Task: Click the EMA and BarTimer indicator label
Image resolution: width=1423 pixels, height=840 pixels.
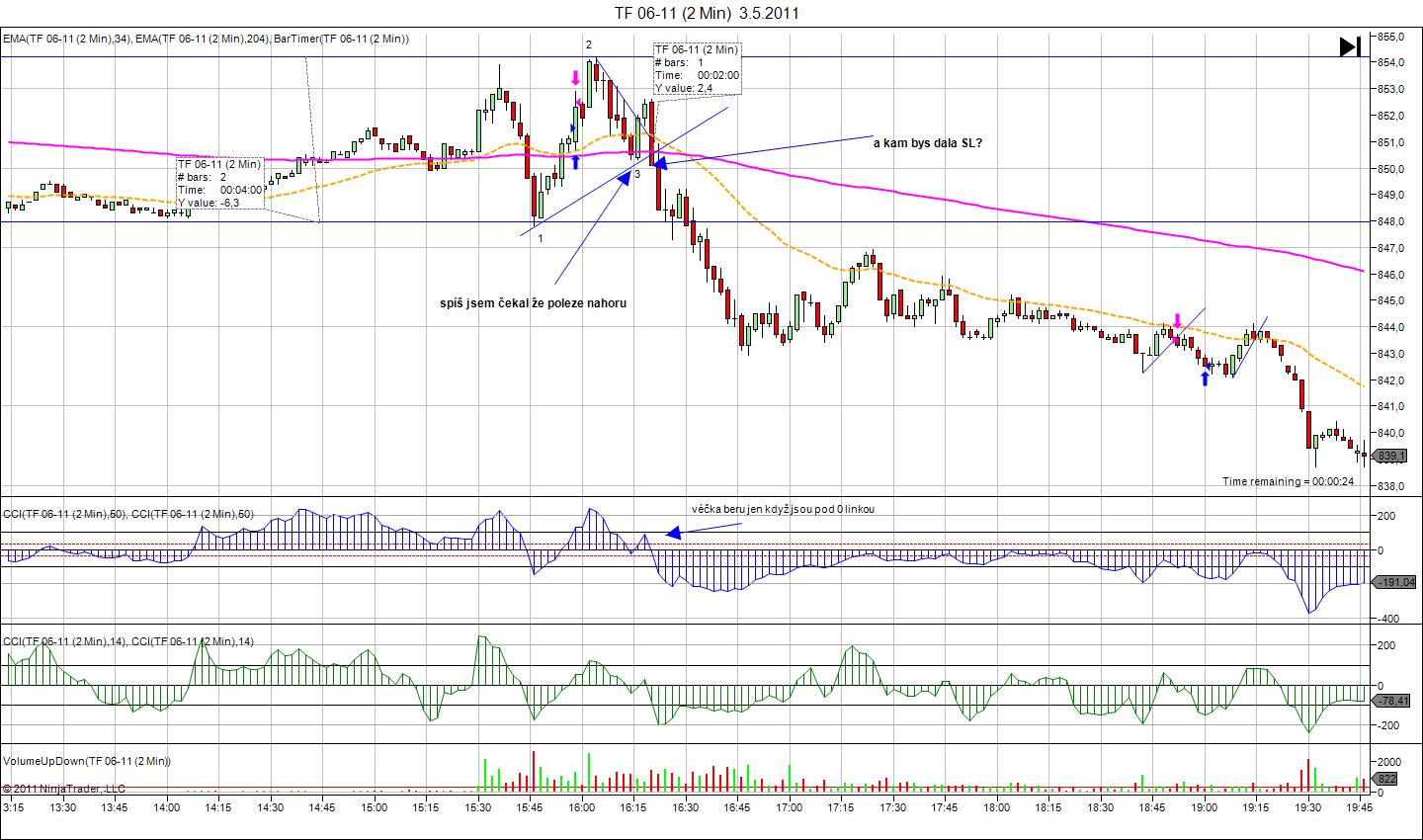Action: (206, 39)
